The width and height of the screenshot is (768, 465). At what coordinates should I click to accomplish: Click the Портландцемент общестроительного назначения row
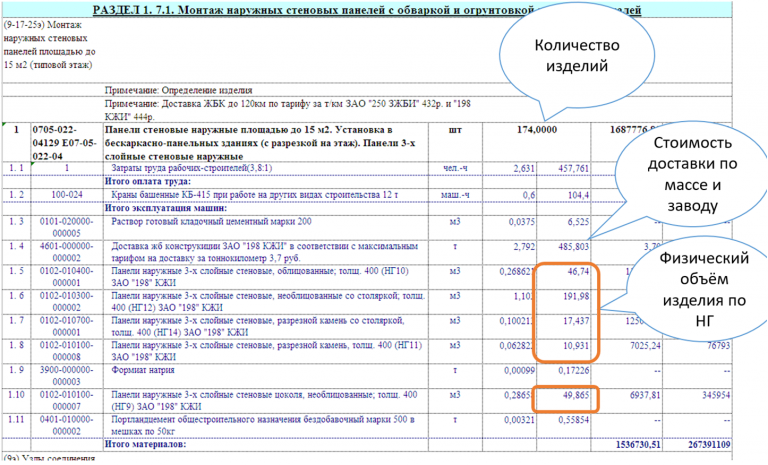[366, 426]
